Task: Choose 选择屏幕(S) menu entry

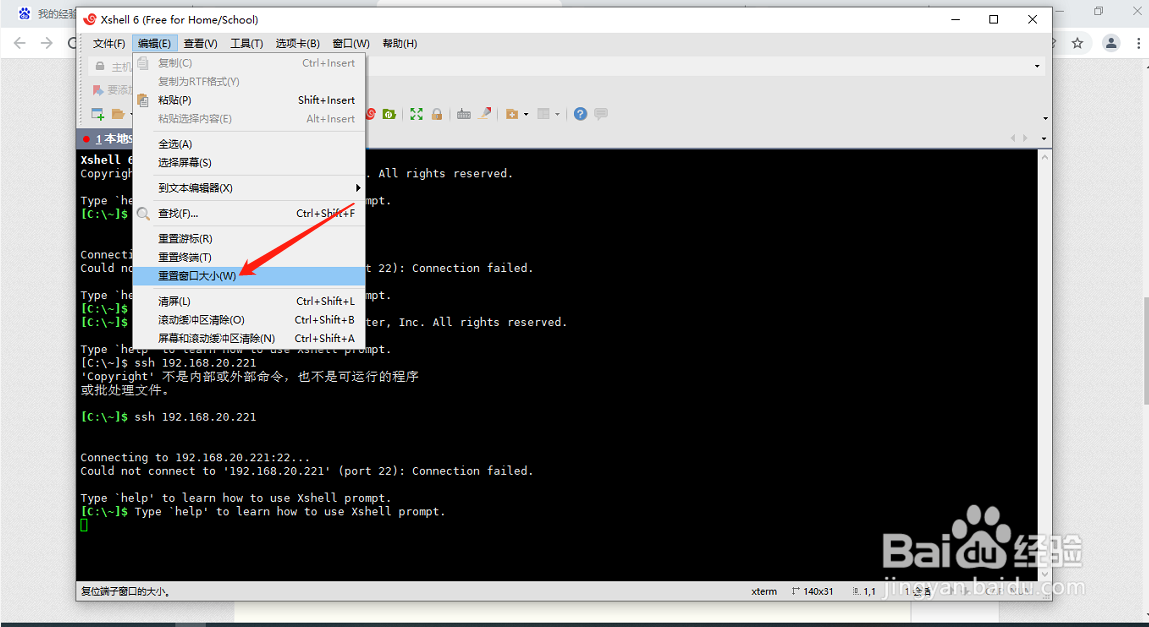Action: 248,163
